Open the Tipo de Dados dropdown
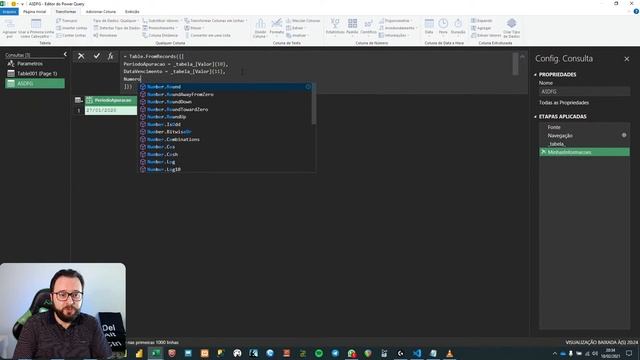This screenshot has width=640, height=360. [116, 20]
